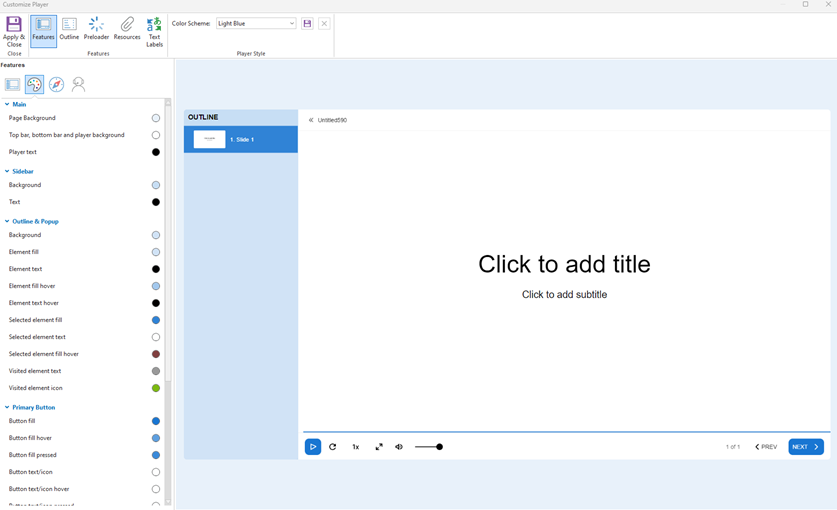Click the OUTLINE header label
This screenshot has height=510, width=837.
203,117
